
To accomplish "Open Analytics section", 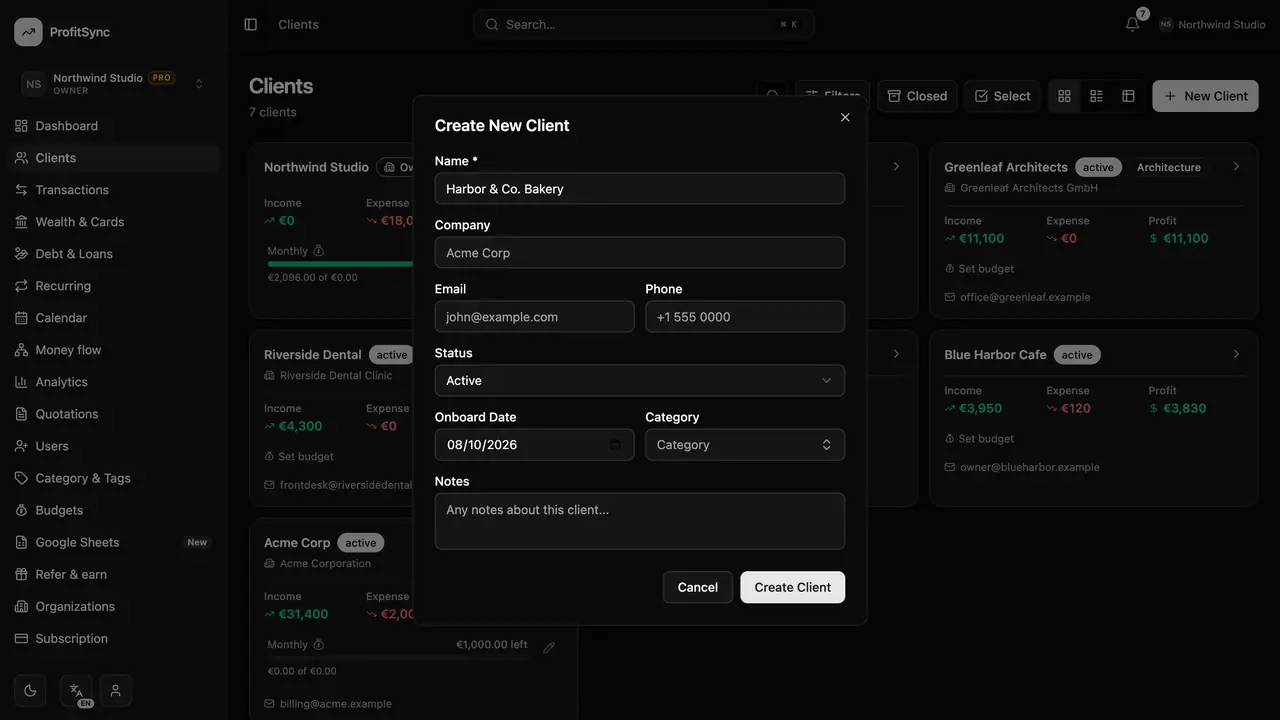I will (x=114, y=382).
